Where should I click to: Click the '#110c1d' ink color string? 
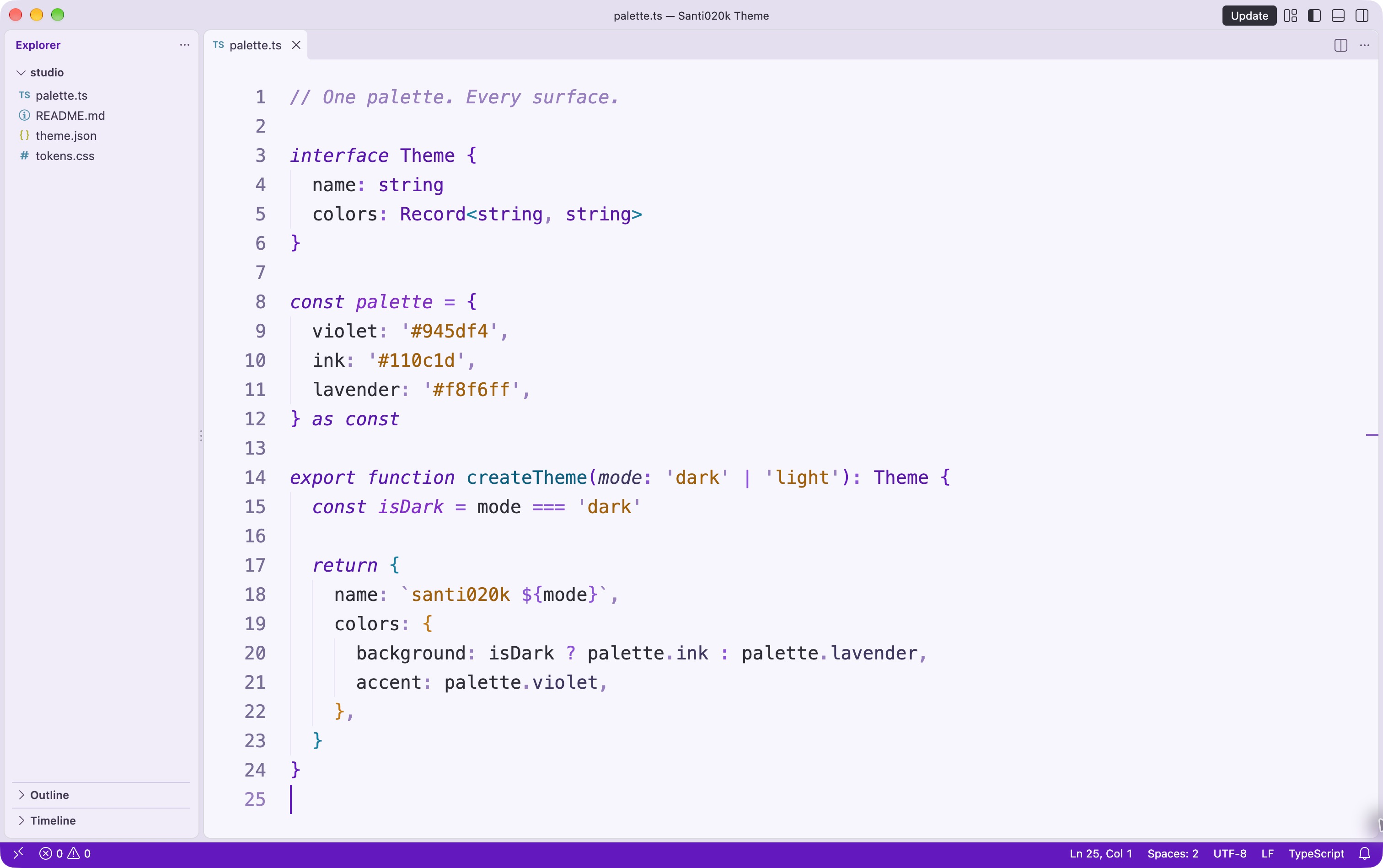tap(416, 360)
